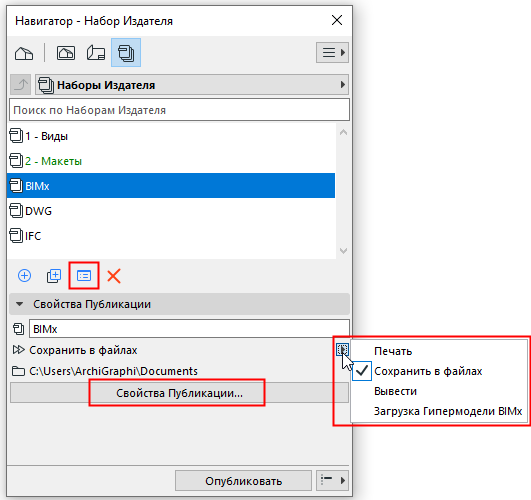Click the Опубликовать button
The width and height of the screenshot is (531, 500).
click(243, 481)
